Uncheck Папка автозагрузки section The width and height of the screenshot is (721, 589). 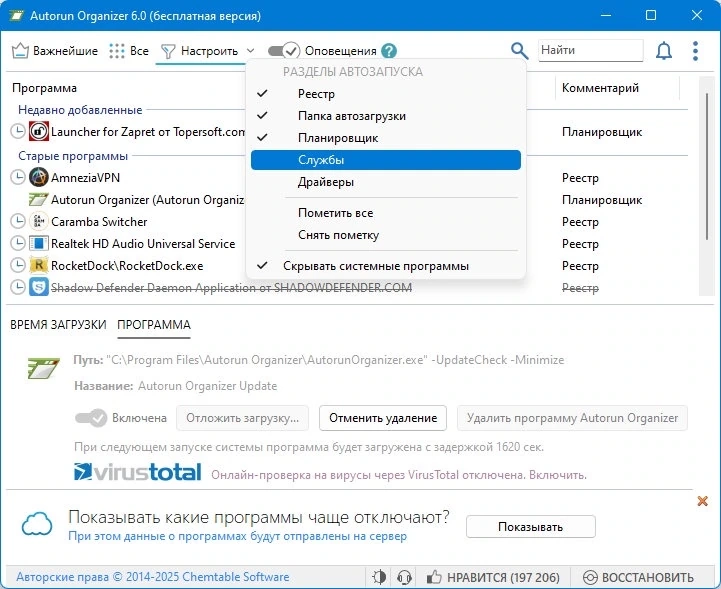pyautogui.click(x=386, y=116)
